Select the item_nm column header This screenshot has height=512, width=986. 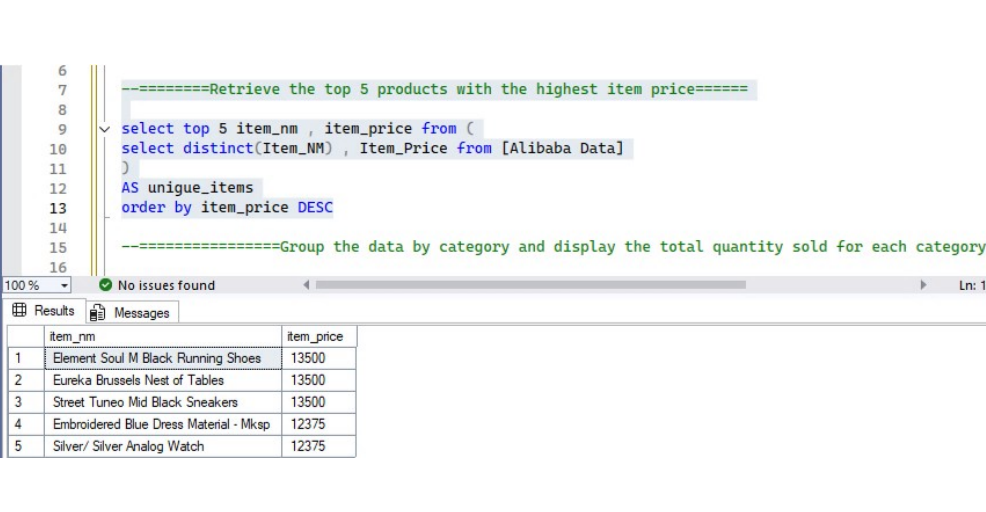pos(163,337)
